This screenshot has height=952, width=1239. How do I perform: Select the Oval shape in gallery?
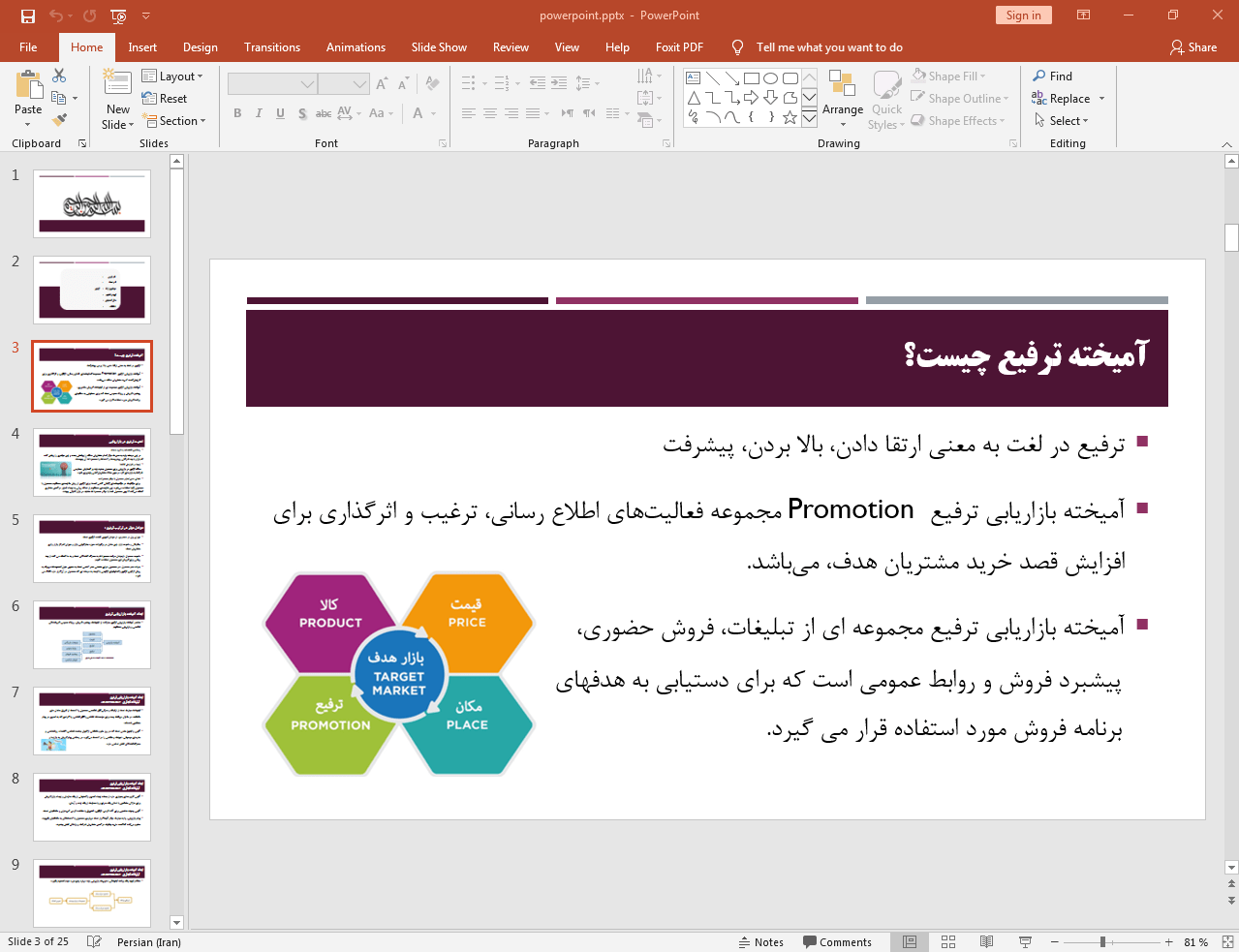(770, 78)
